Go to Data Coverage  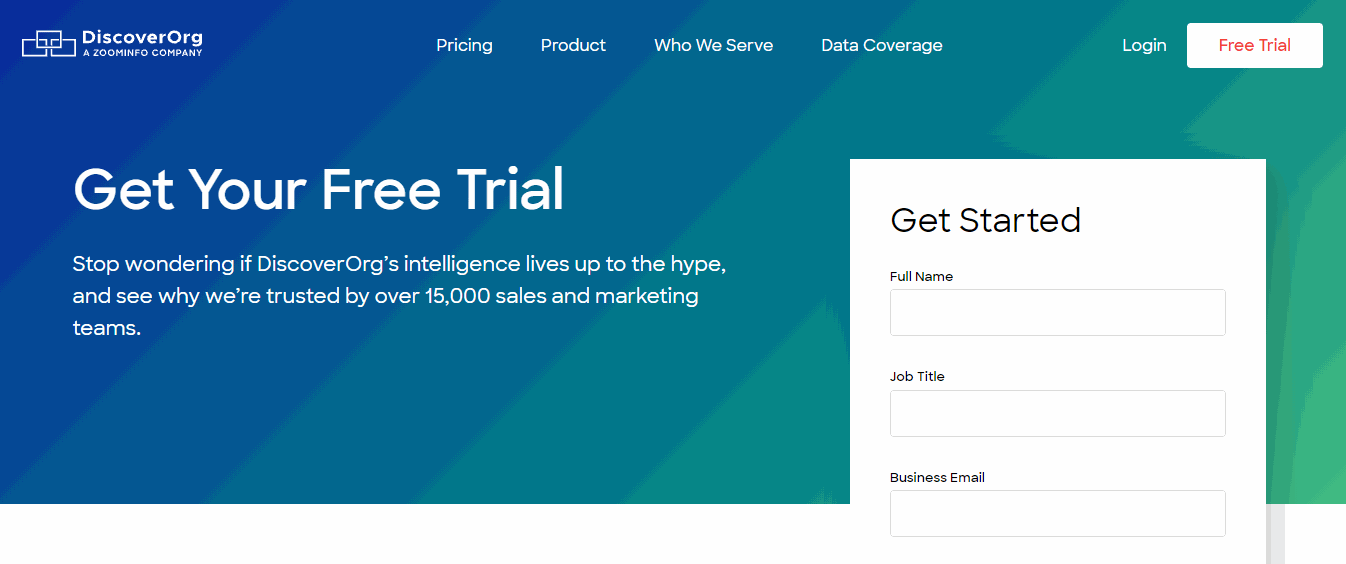pyautogui.click(x=881, y=45)
